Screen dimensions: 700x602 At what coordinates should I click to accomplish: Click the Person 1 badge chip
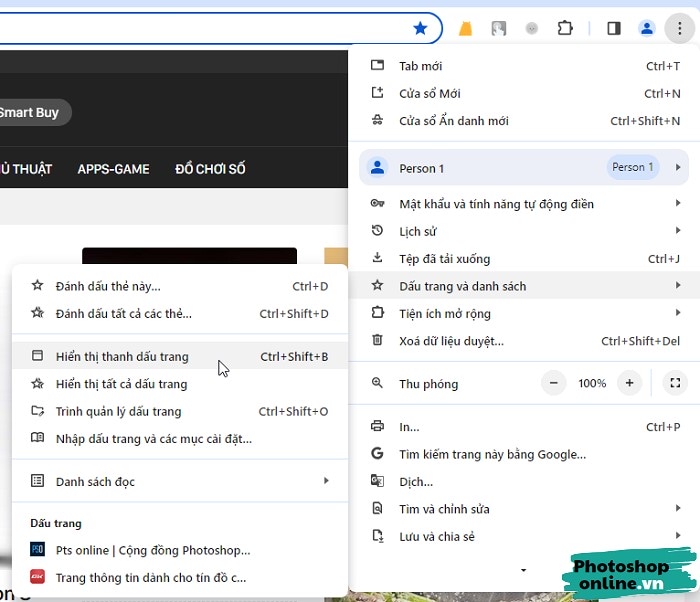633,167
